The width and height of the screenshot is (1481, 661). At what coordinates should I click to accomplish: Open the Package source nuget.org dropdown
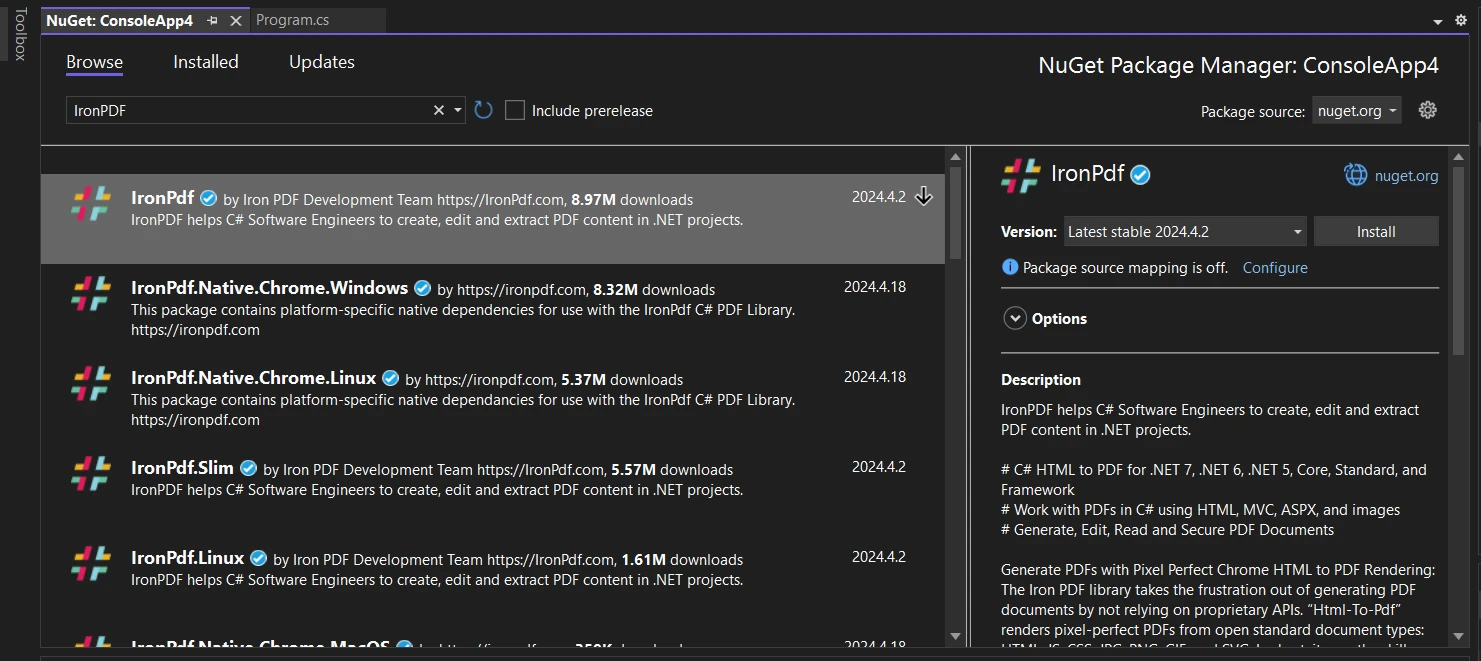(1356, 111)
